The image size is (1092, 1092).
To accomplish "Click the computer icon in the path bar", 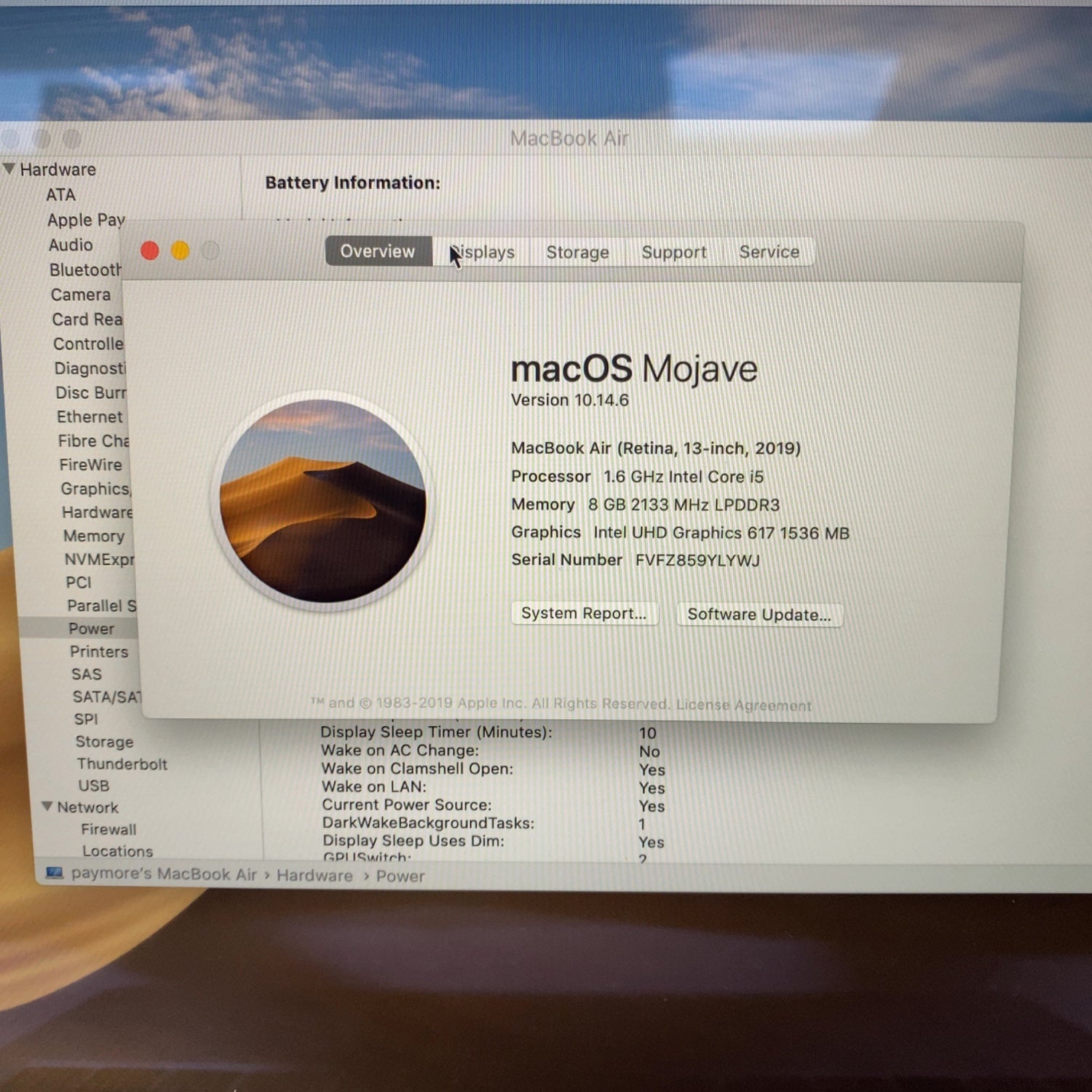I will pyautogui.click(x=55, y=873).
